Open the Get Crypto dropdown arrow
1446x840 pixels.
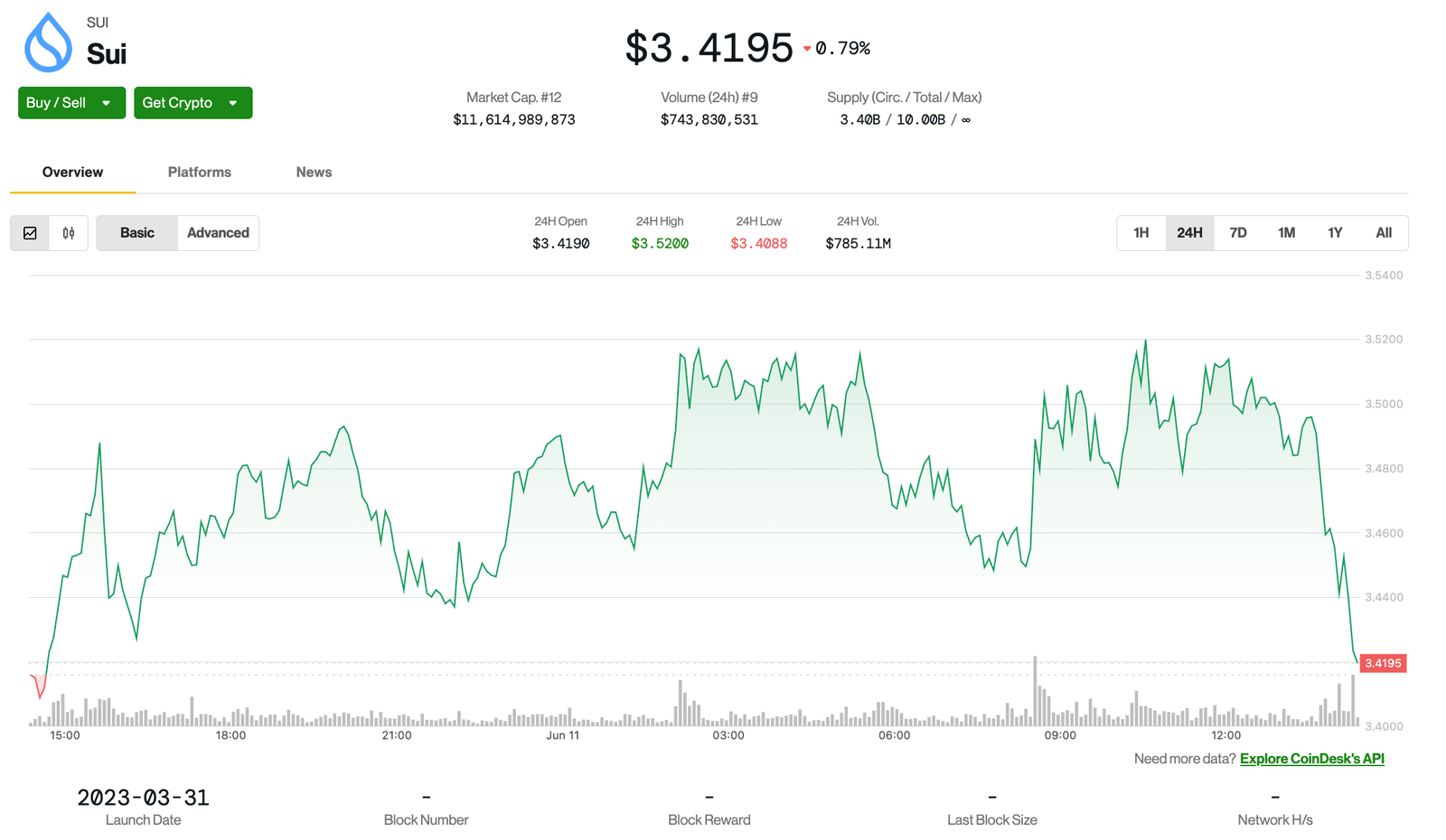(235, 102)
